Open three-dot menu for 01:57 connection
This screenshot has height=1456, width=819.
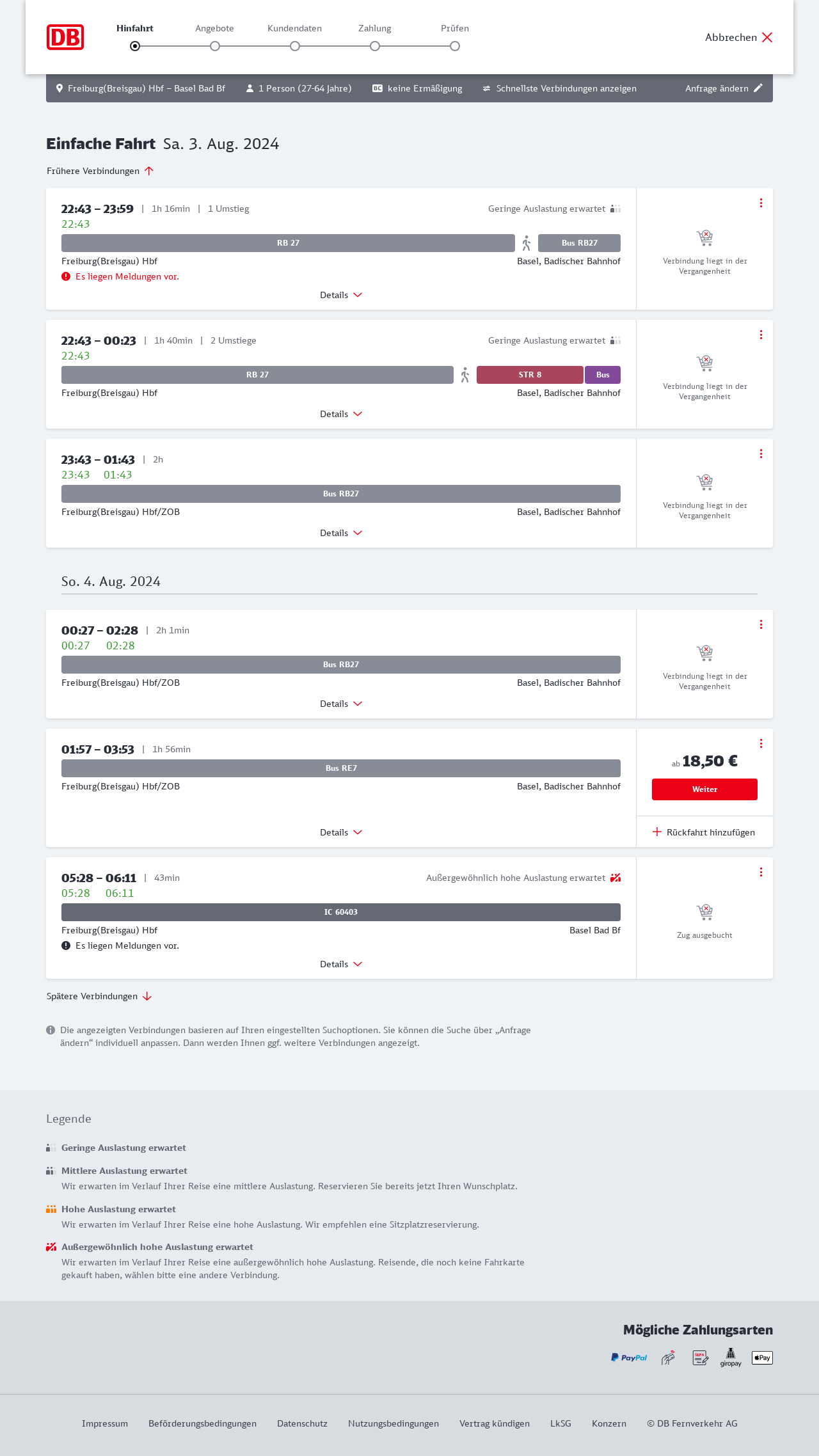(761, 743)
